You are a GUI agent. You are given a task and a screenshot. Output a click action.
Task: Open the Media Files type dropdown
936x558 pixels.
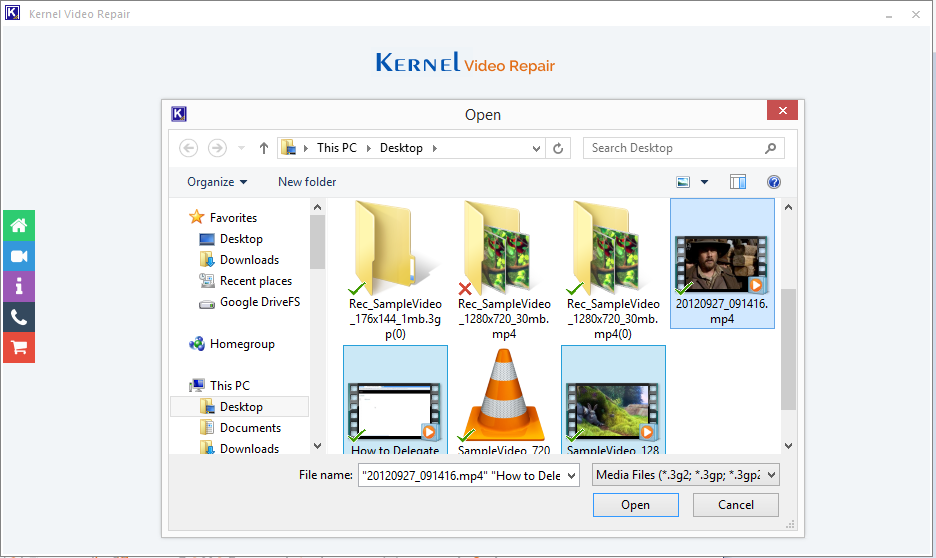686,475
